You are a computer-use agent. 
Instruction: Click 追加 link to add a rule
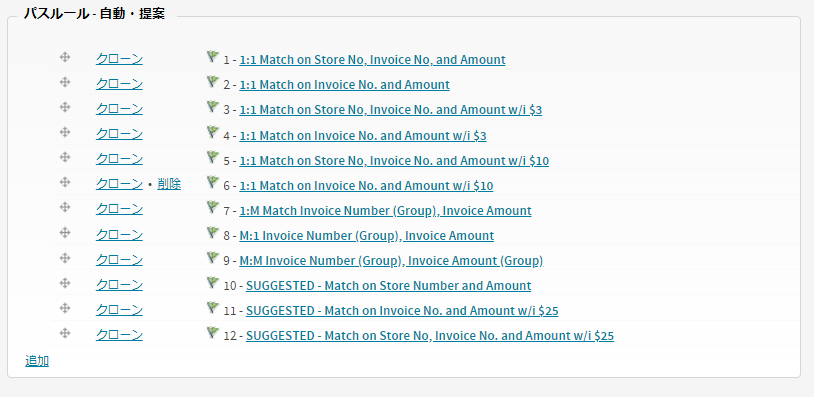(37, 361)
